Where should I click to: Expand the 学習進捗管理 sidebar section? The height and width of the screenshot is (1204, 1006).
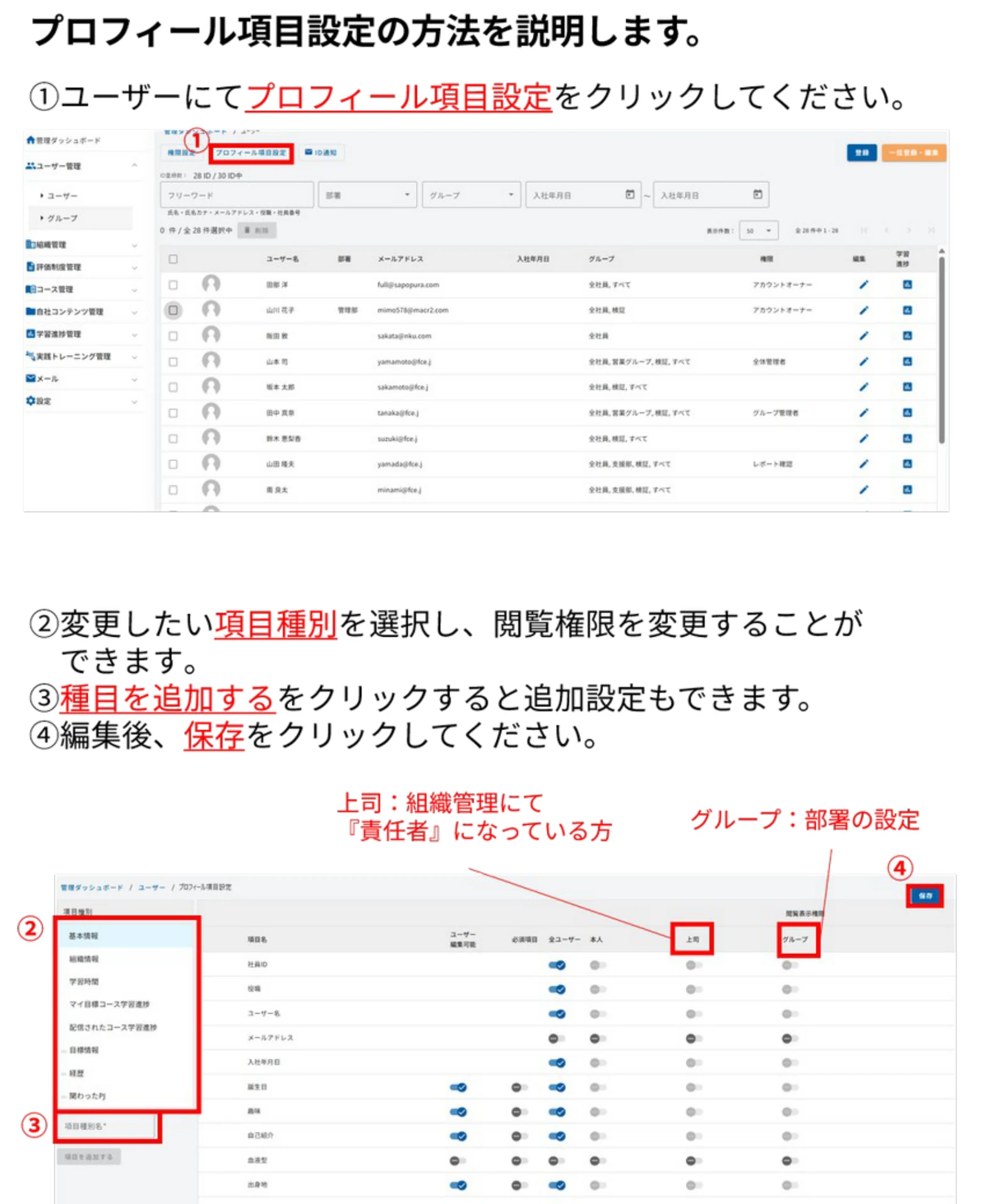tap(134, 334)
